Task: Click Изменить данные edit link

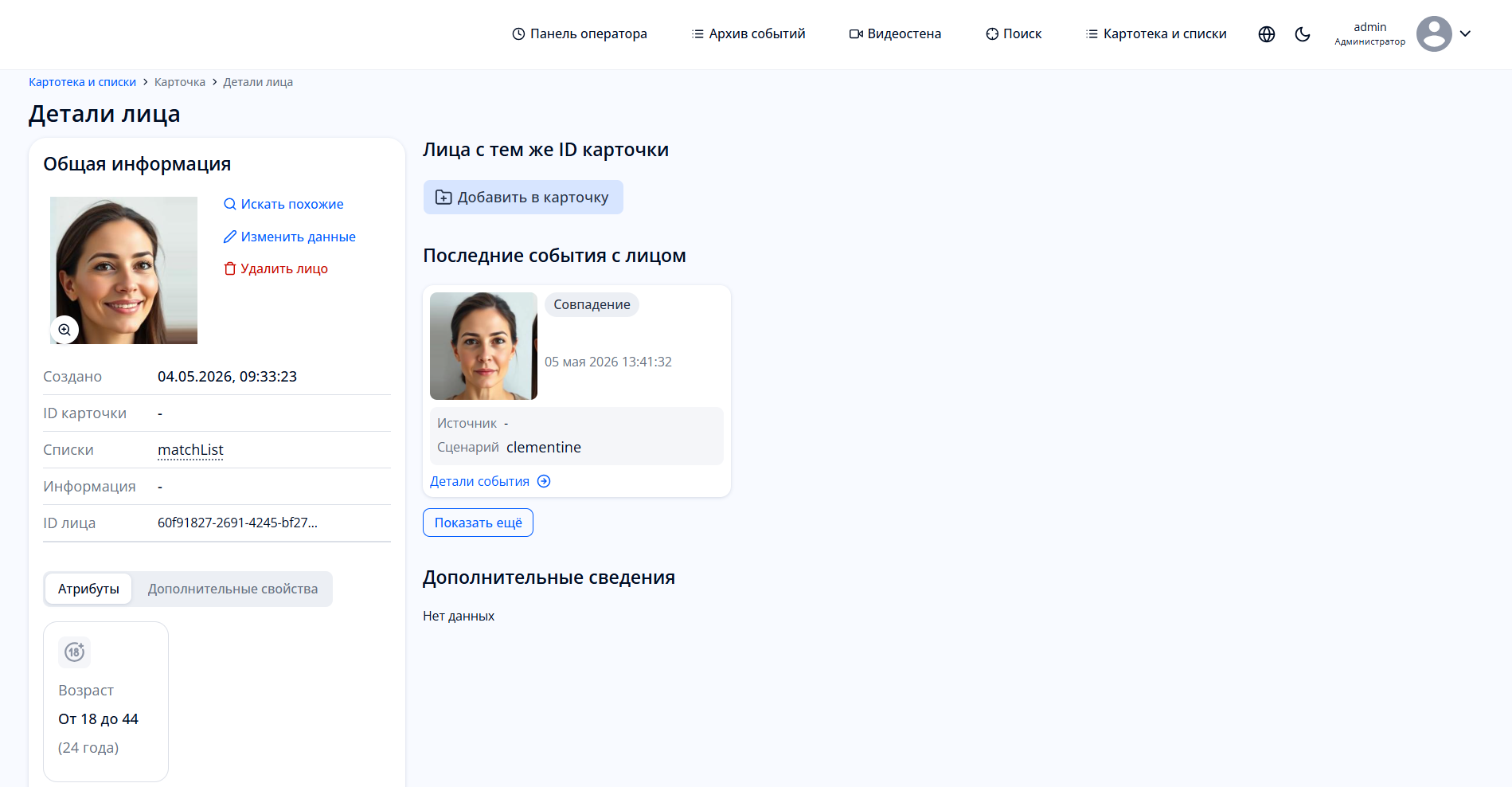Action: coord(290,237)
